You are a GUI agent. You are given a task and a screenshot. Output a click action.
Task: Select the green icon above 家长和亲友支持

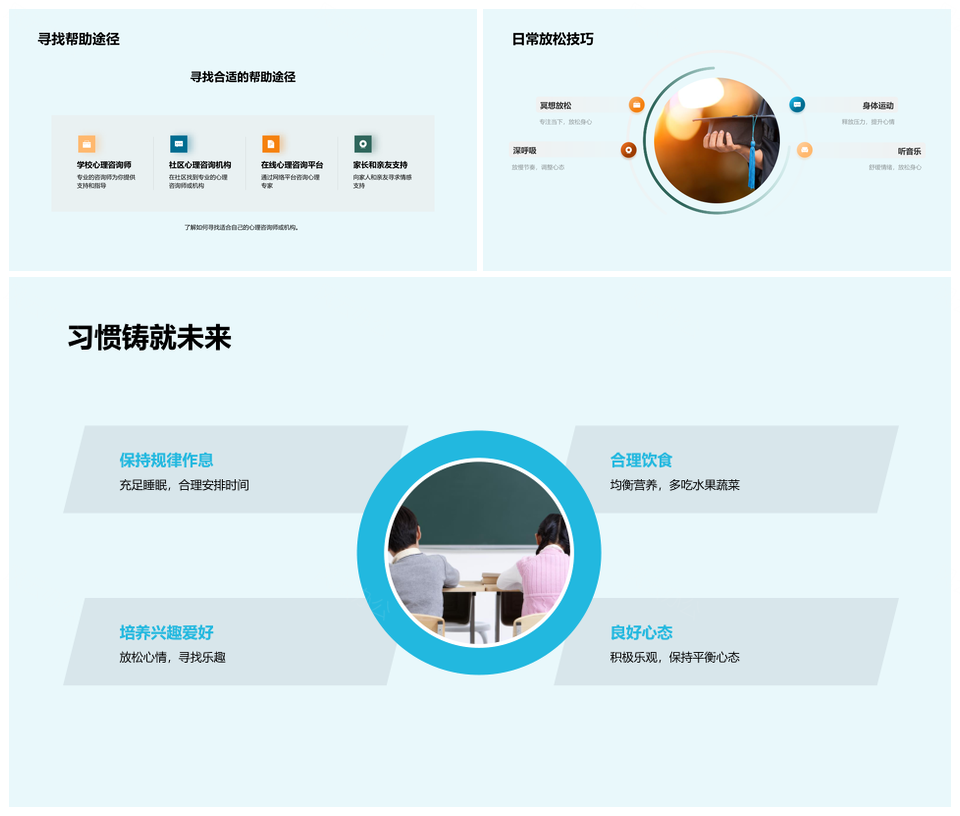tap(363, 144)
